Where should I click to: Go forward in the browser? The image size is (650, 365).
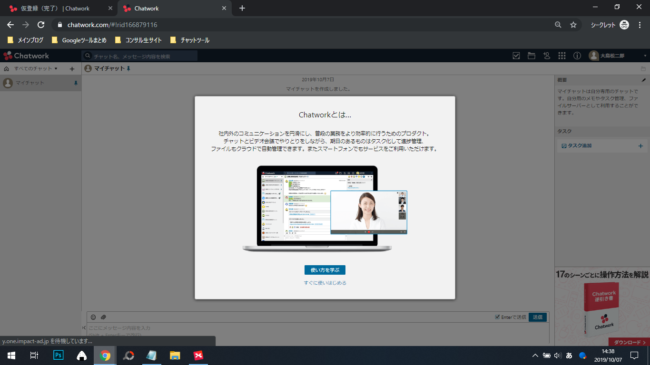click(26, 25)
